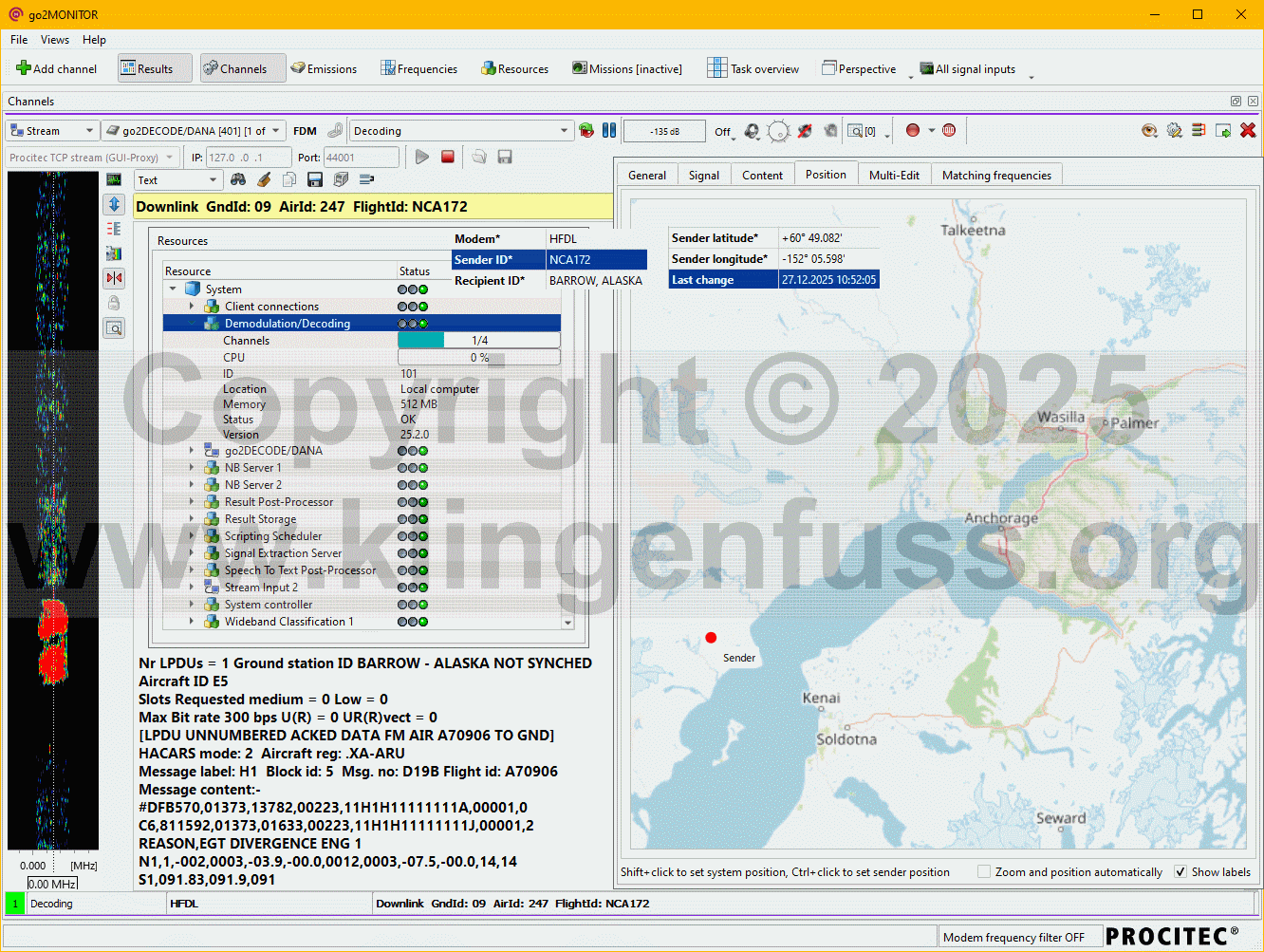1264x952 pixels.
Task: Click the volume knob dial icon
Action: [x=778, y=131]
